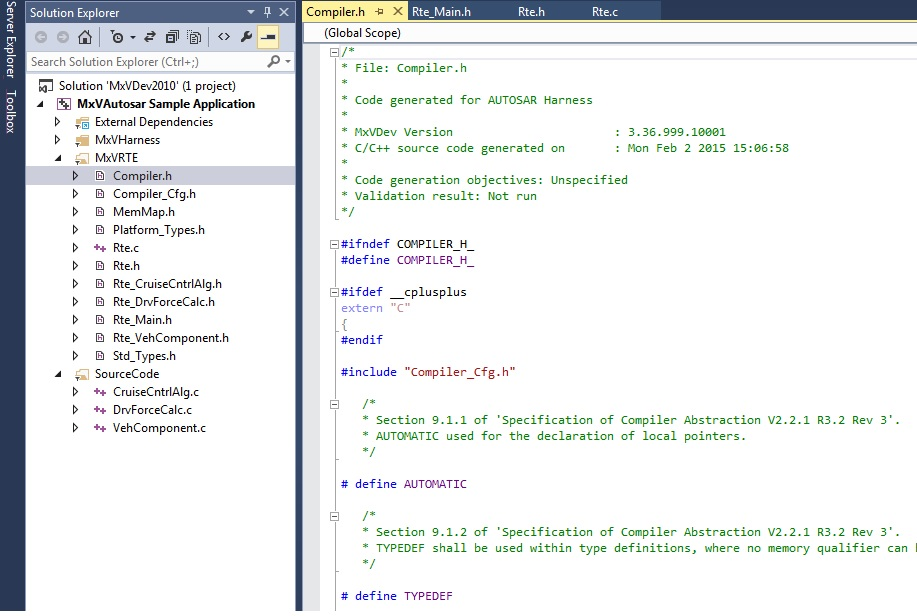Image resolution: width=917 pixels, height=616 pixels.
Task: Expand the Rte.c tree node
Action: [75, 248]
